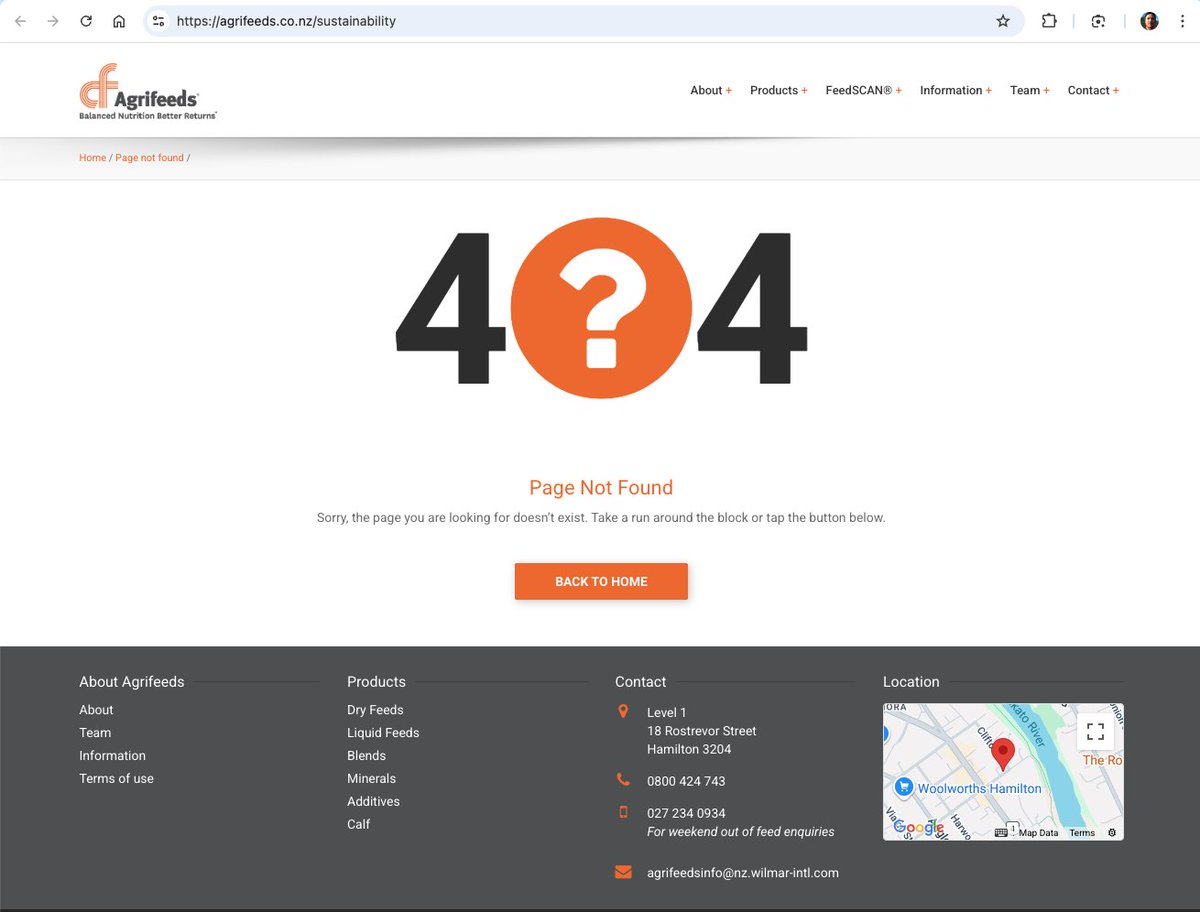1200x912 pixels.
Task: Open footer Terms of use link
Action: coord(116,779)
